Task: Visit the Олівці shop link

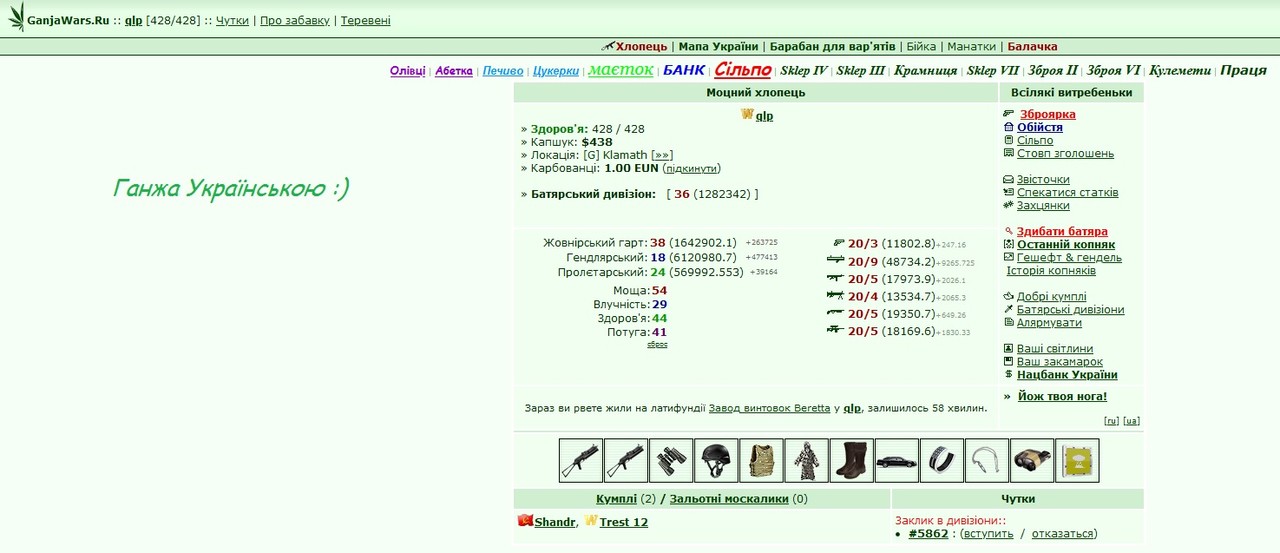Action: click(408, 71)
